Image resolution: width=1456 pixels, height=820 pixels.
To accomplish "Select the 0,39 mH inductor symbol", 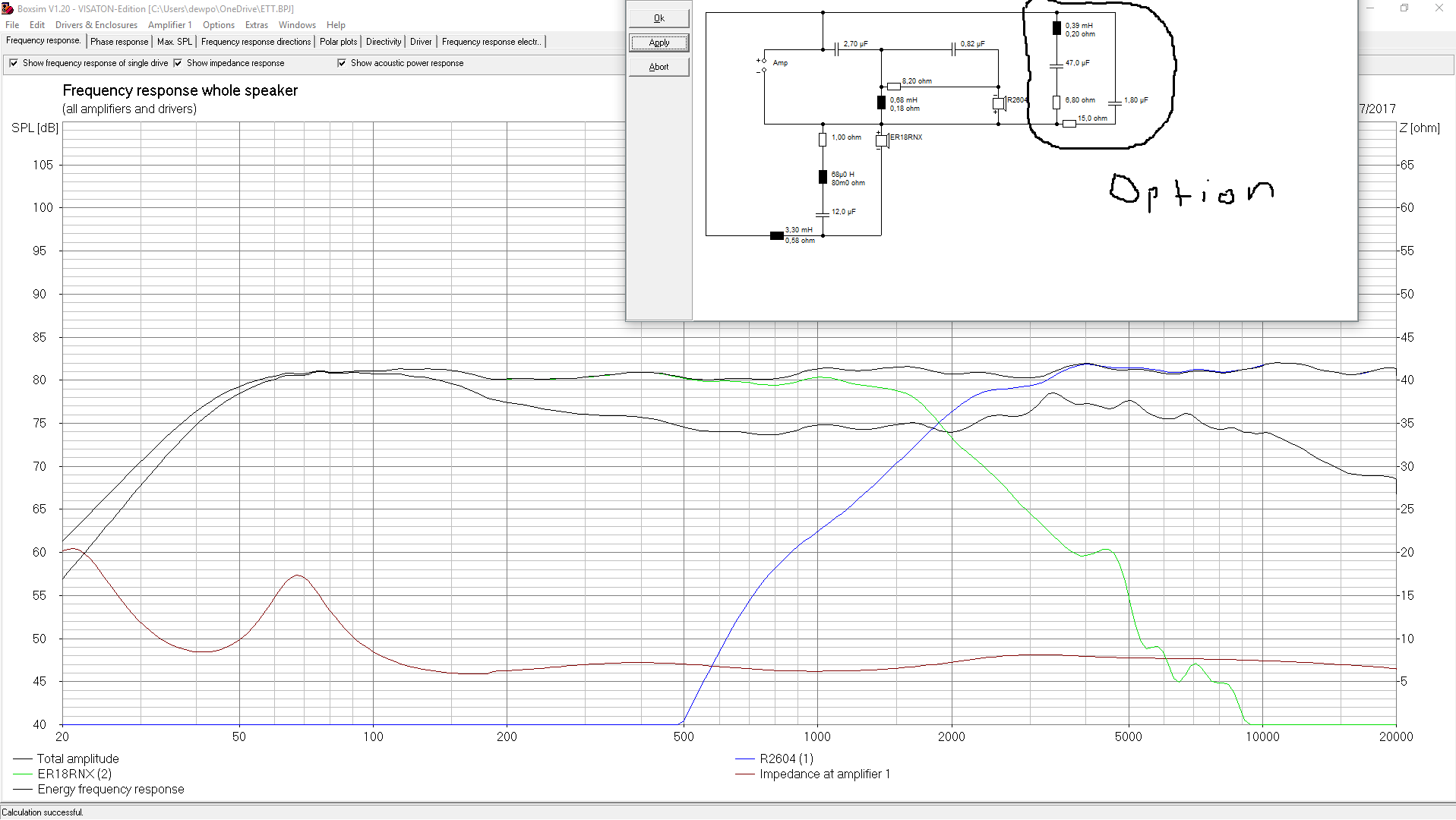I will (1056, 28).
